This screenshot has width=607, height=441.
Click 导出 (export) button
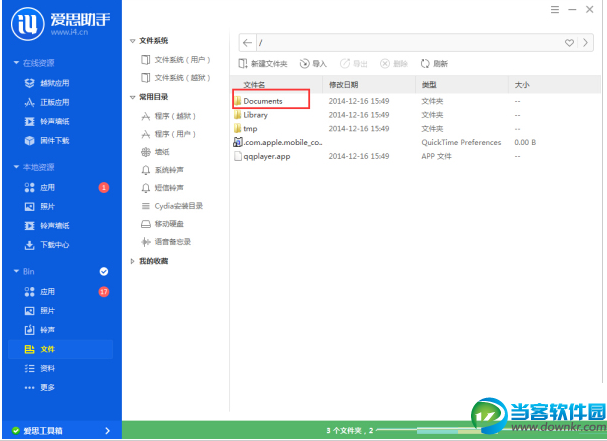(x=353, y=63)
